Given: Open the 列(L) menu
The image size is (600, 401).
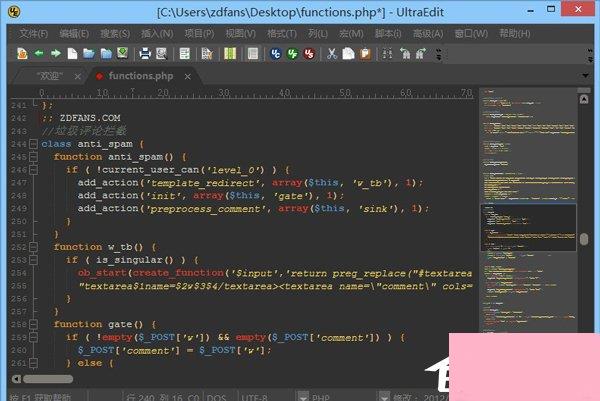Looking at the screenshot, I should 318,34.
